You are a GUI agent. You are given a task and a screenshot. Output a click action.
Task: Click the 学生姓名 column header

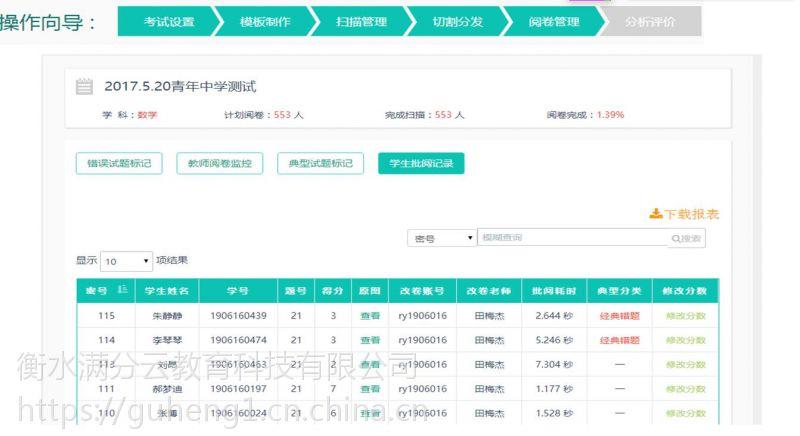tap(167, 291)
